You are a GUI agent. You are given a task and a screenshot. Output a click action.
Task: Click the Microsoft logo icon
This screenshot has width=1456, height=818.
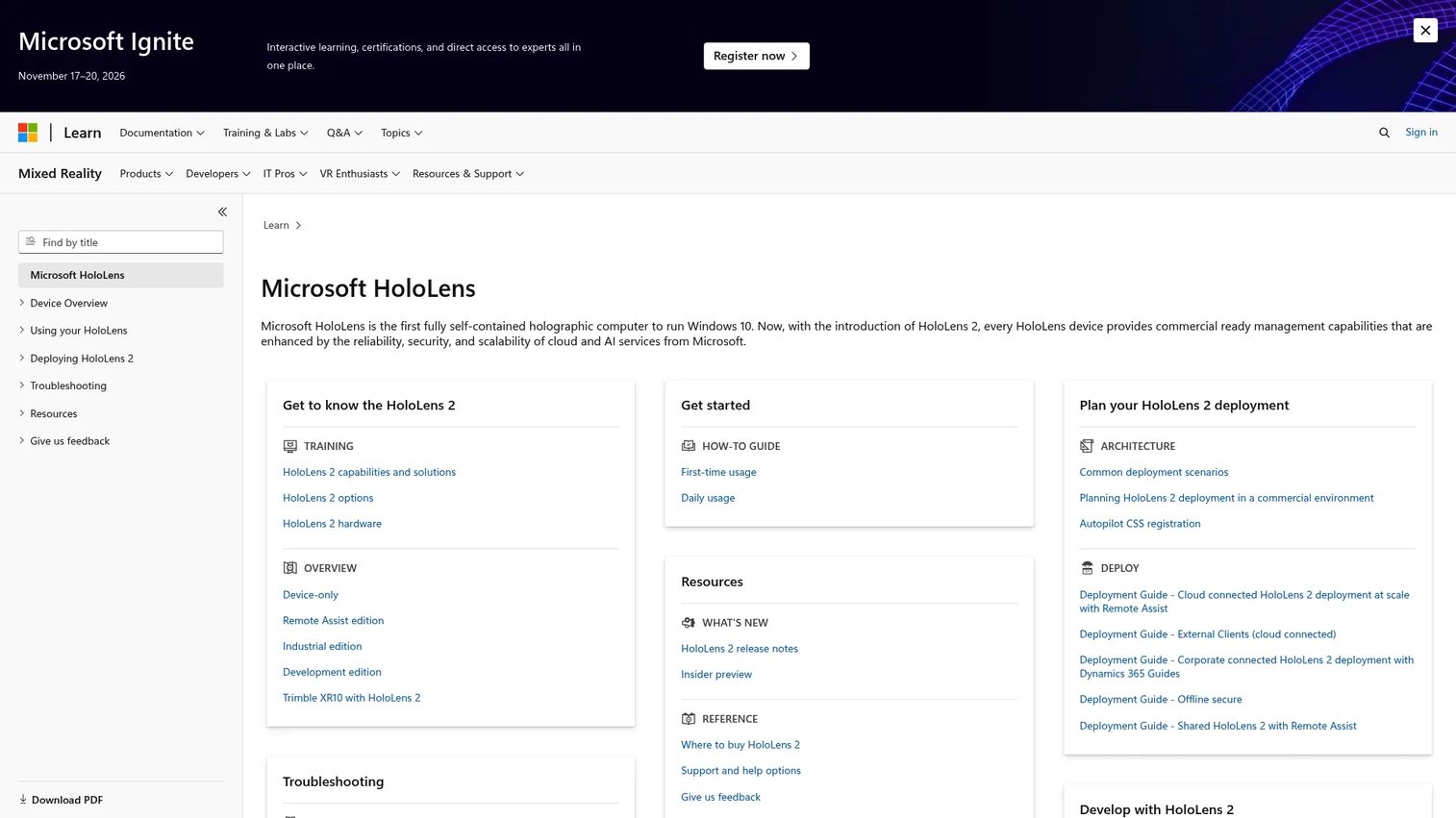pos(28,133)
